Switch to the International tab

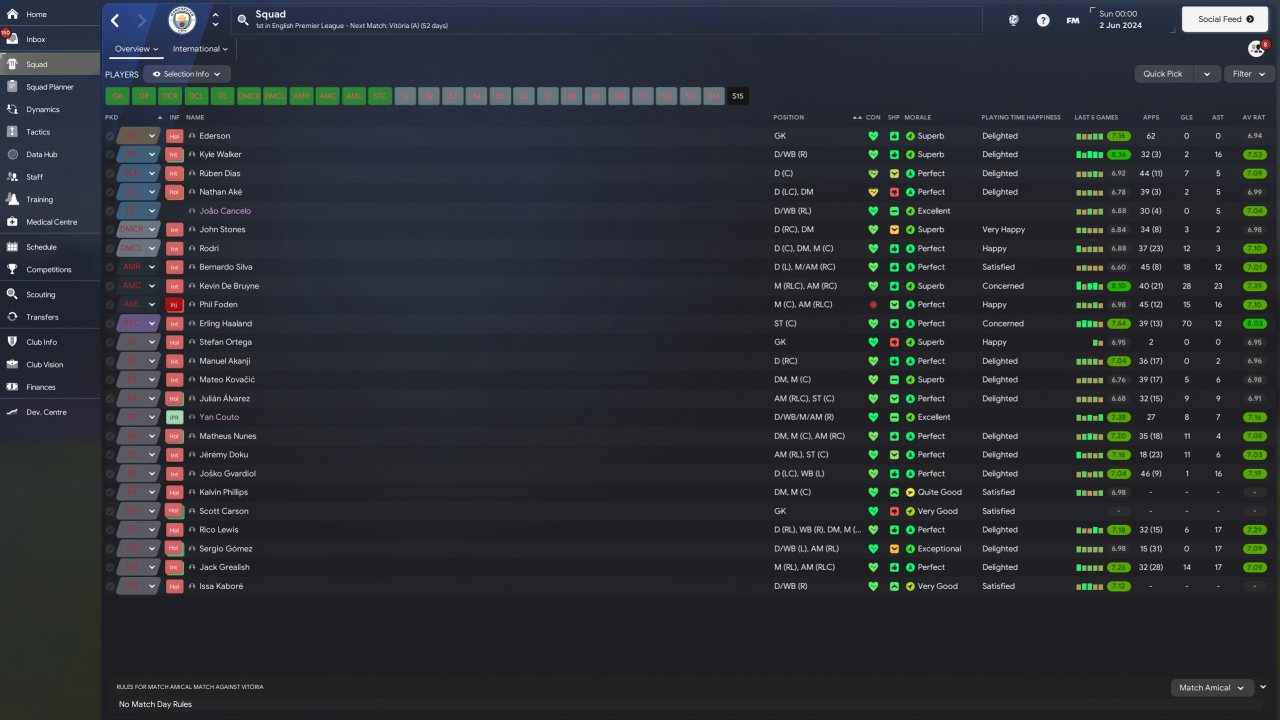pyautogui.click(x=200, y=49)
